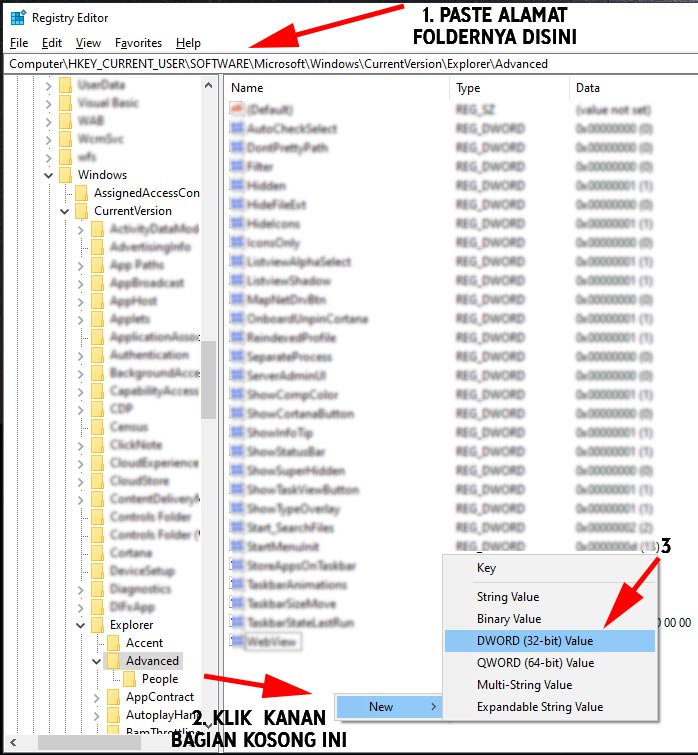Collapse the CurrentVersion tree node

(x=64, y=211)
